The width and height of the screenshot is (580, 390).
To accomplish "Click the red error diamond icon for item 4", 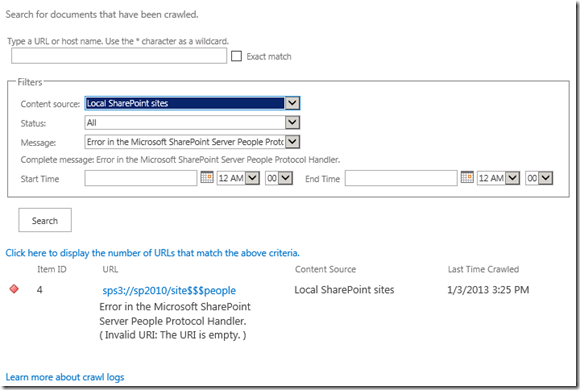I will click(x=14, y=289).
